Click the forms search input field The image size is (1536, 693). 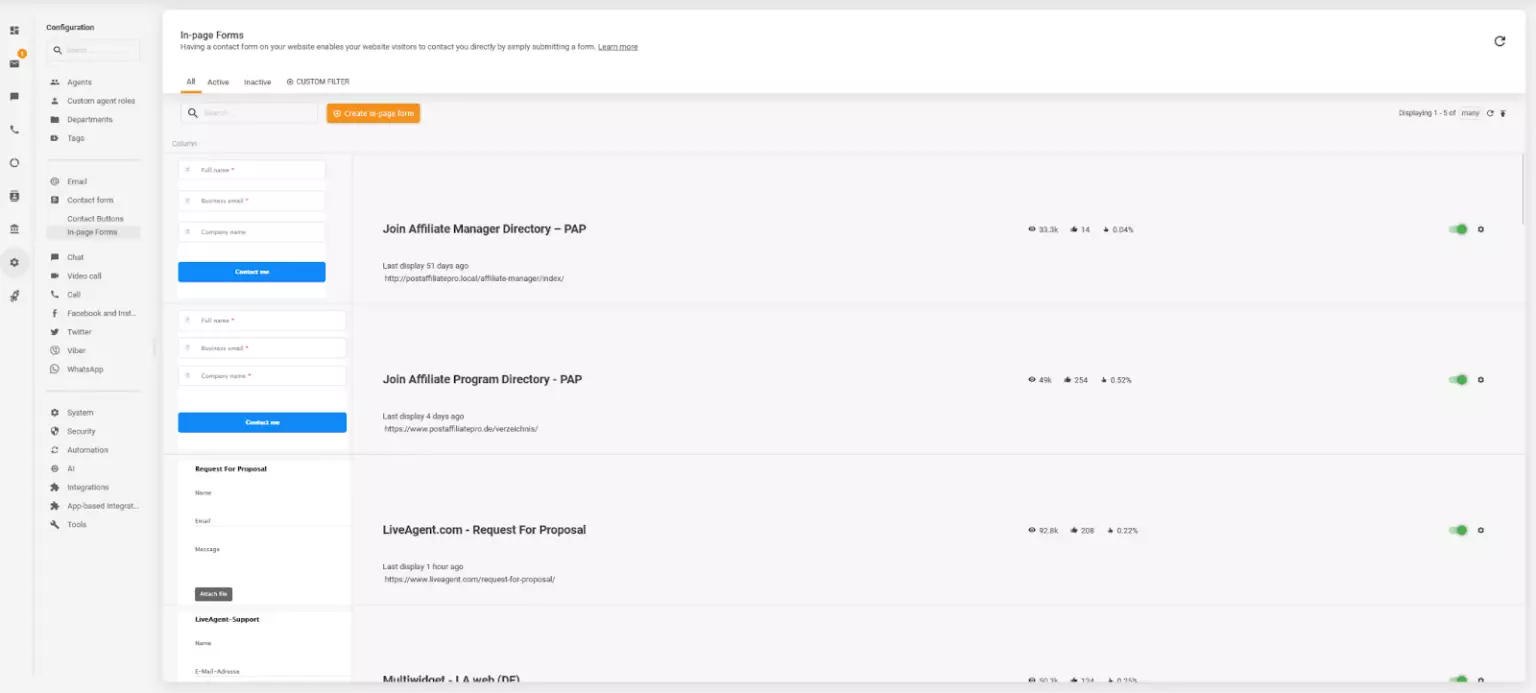[x=248, y=113]
